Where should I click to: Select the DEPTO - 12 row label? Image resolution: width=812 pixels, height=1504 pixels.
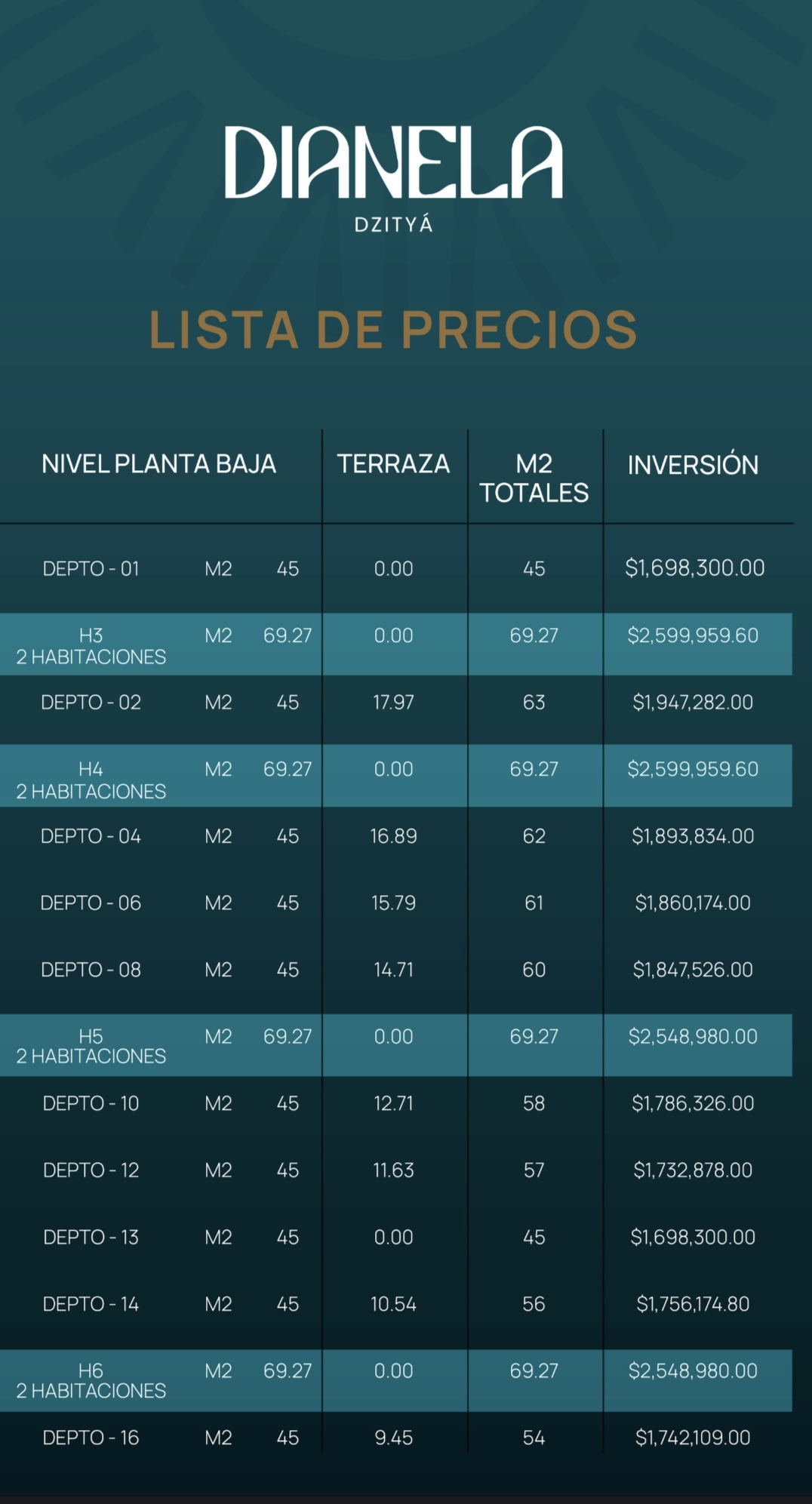pos(91,1170)
